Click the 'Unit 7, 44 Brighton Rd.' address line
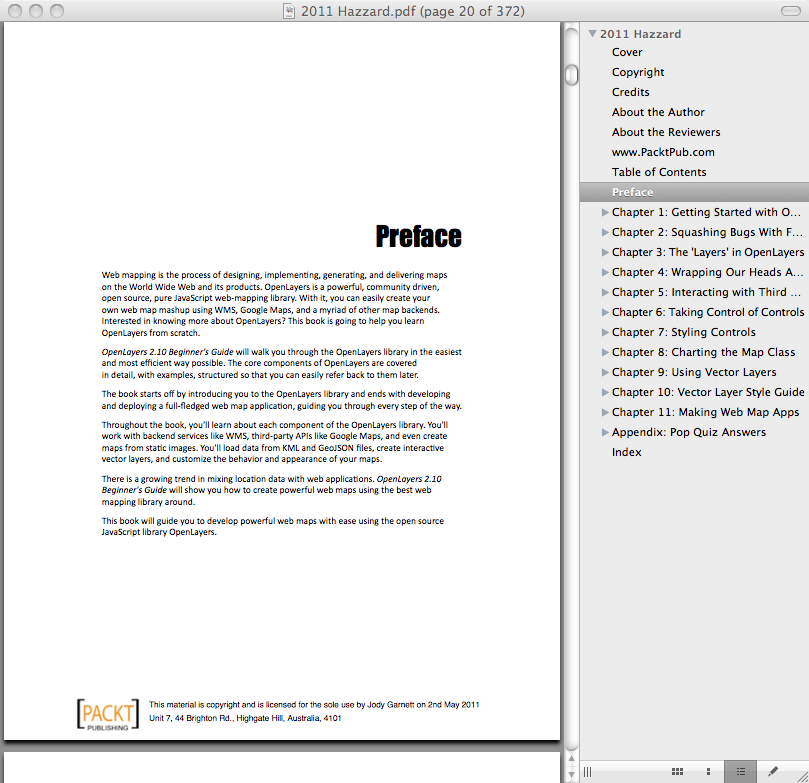809x783 pixels. tap(245, 718)
